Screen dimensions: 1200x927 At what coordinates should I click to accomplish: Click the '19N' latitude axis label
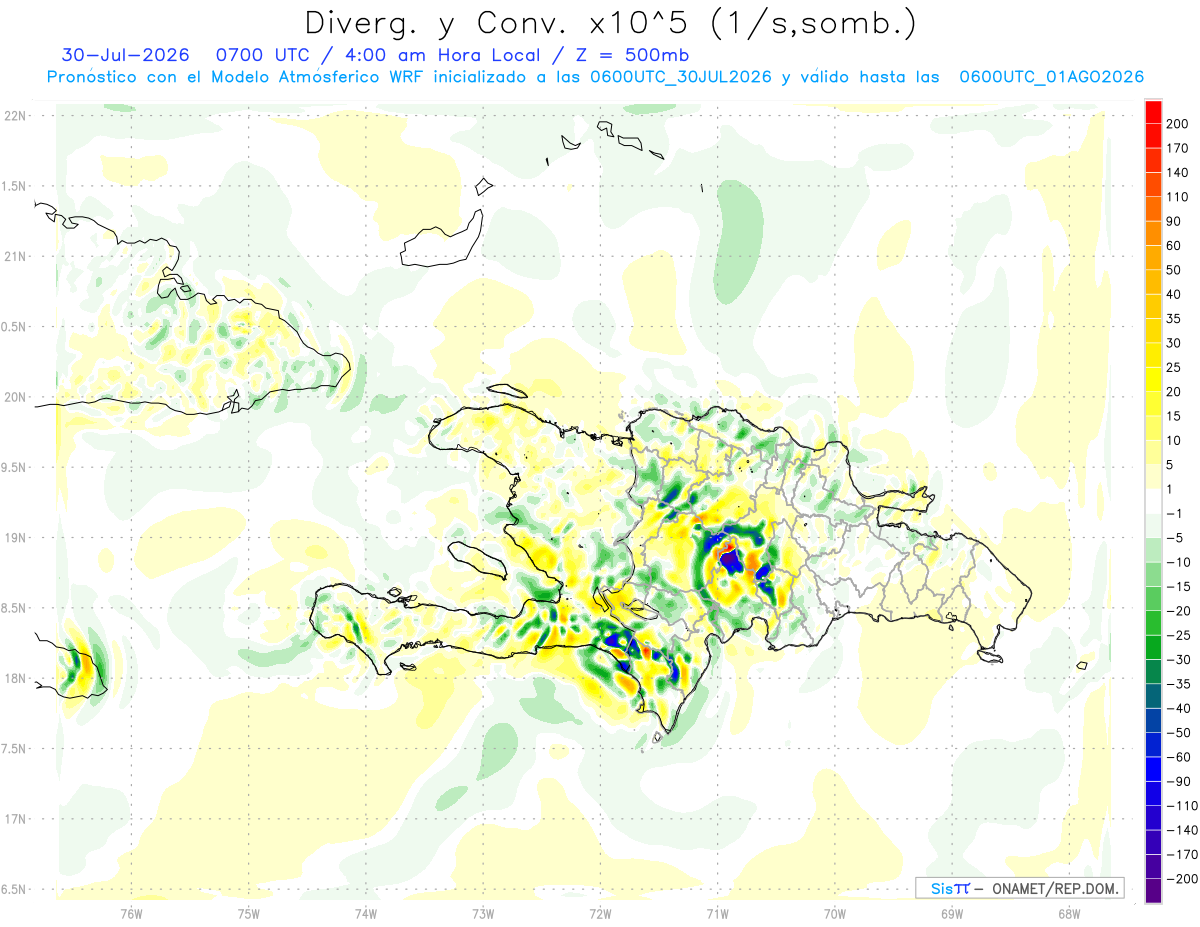[14, 537]
